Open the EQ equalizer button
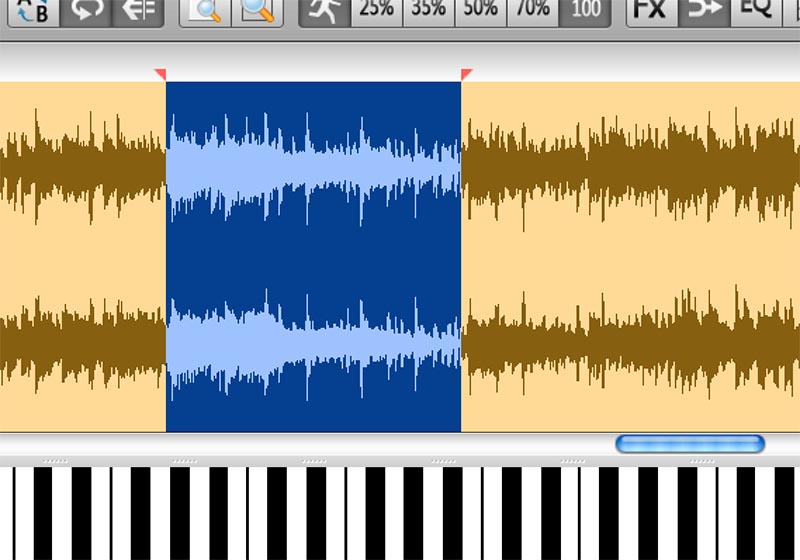 point(757,11)
